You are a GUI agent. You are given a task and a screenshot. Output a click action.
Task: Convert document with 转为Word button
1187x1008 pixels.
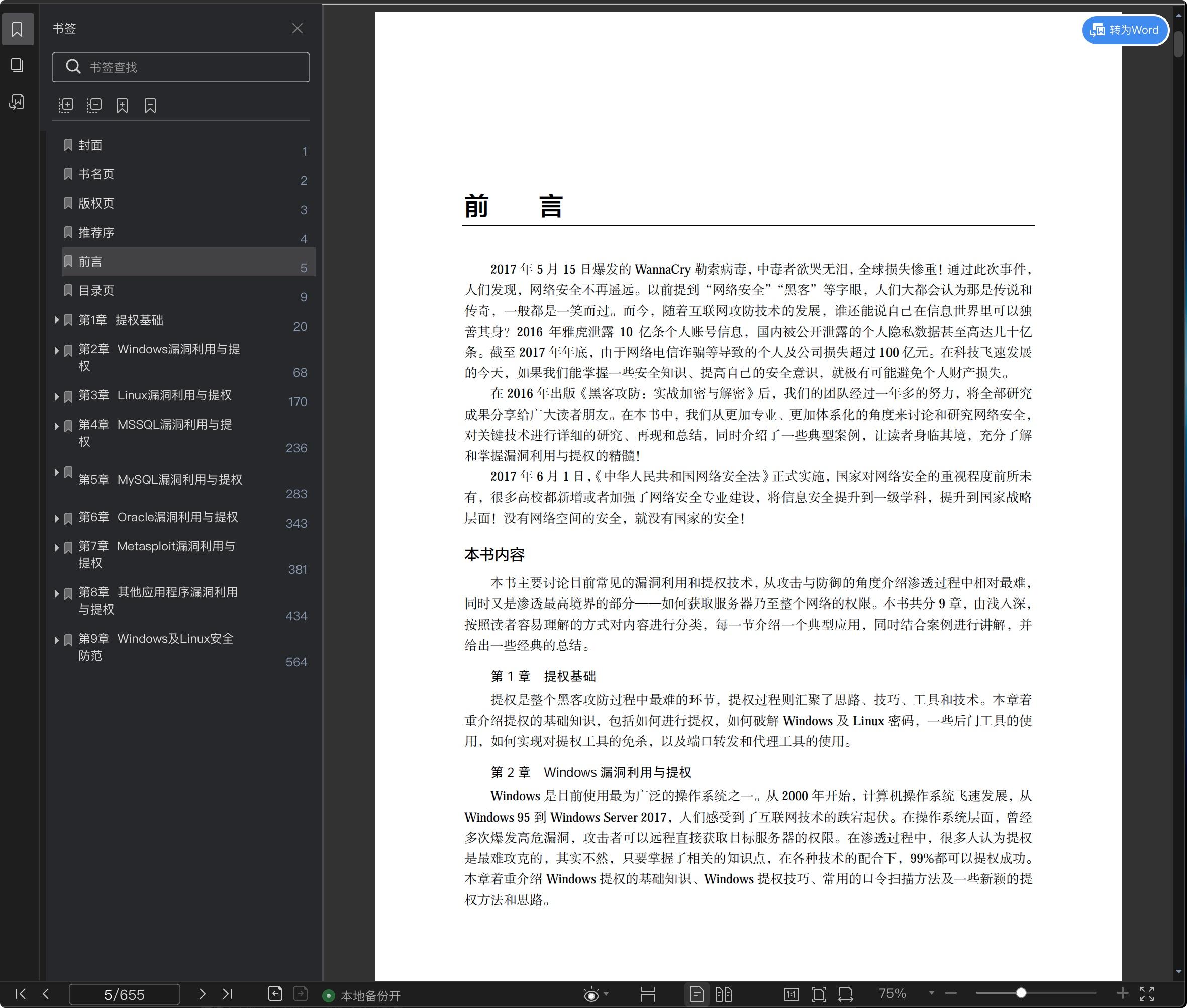pyautogui.click(x=1125, y=30)
